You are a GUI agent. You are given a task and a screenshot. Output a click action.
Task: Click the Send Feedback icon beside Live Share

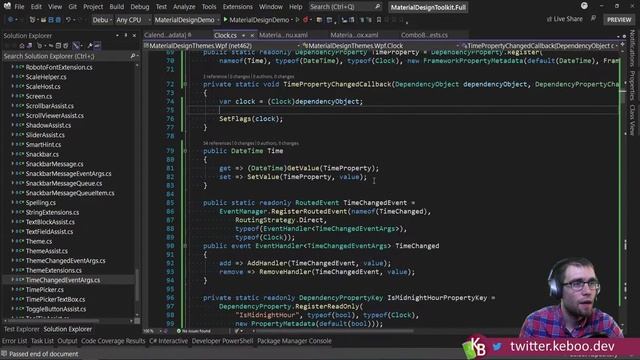(x=593, y=19)
